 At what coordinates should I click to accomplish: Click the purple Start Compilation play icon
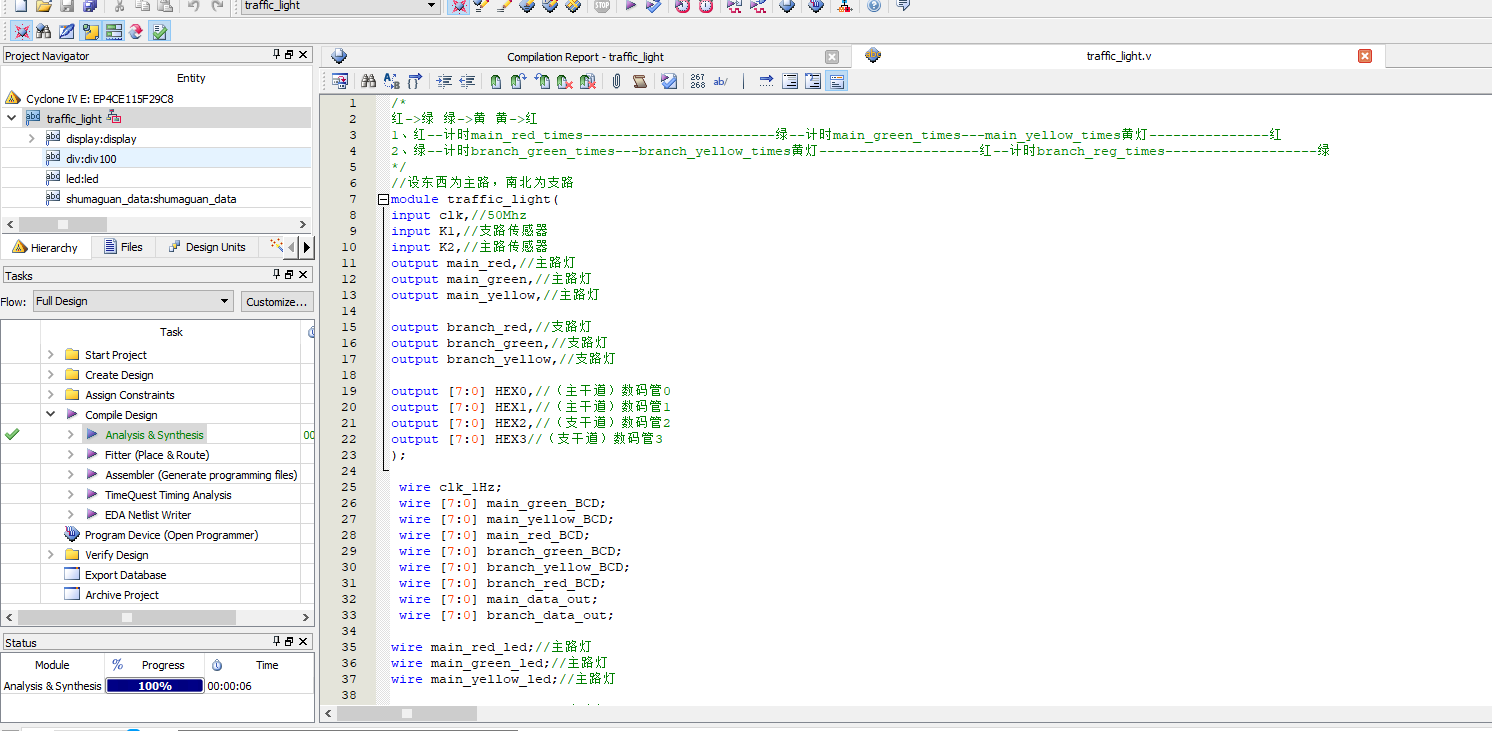pos(631,6)
